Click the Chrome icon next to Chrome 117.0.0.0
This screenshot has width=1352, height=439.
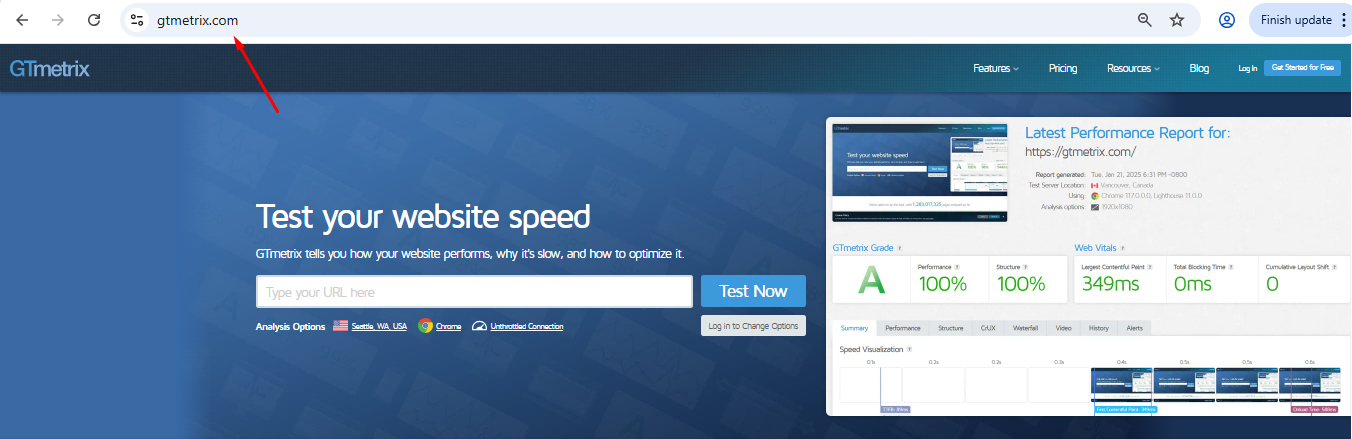(x=1095, y=196)
